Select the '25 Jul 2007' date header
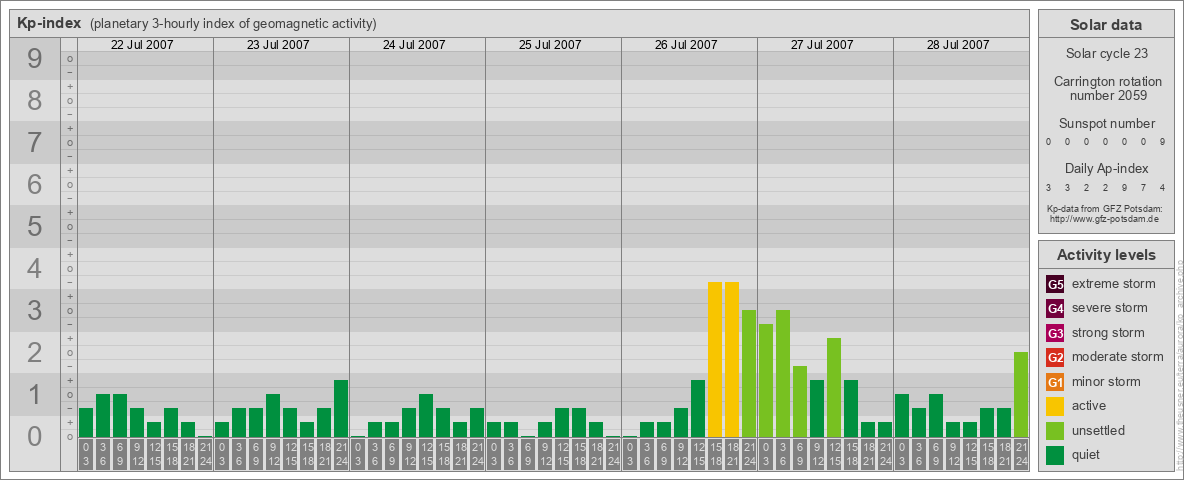Screen dimensions: 1184x480 (x=550, y=45)
